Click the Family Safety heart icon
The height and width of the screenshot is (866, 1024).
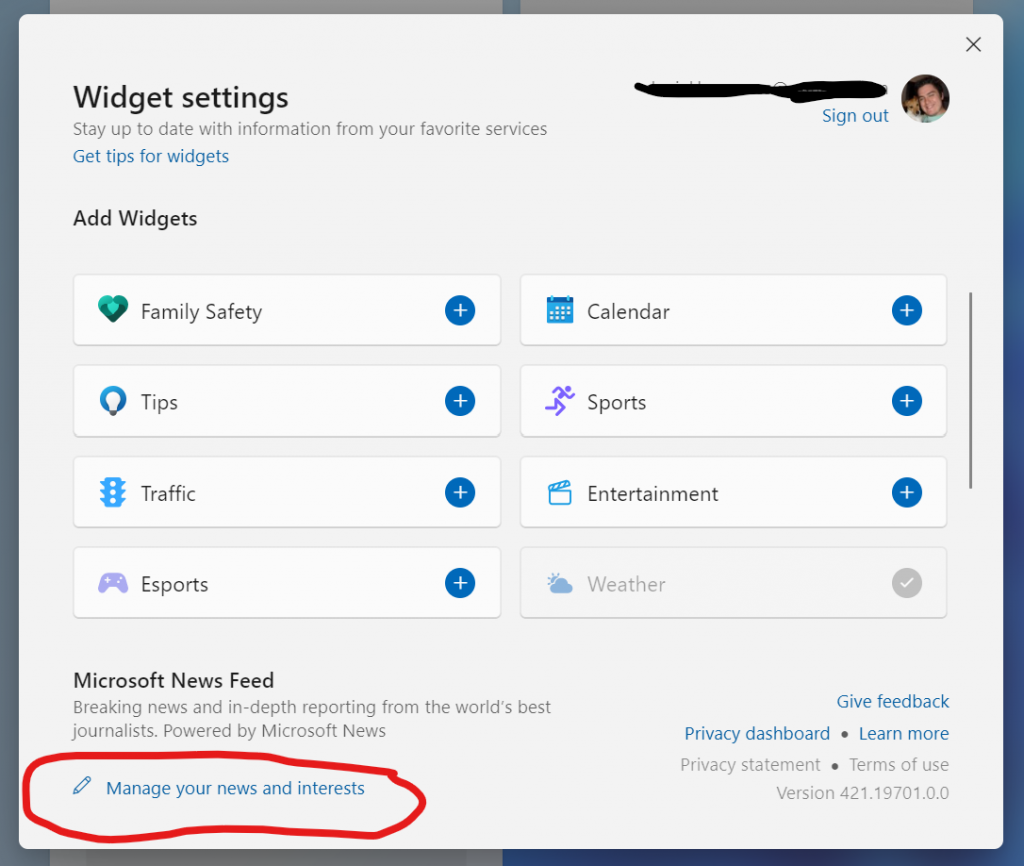point(113,309)
